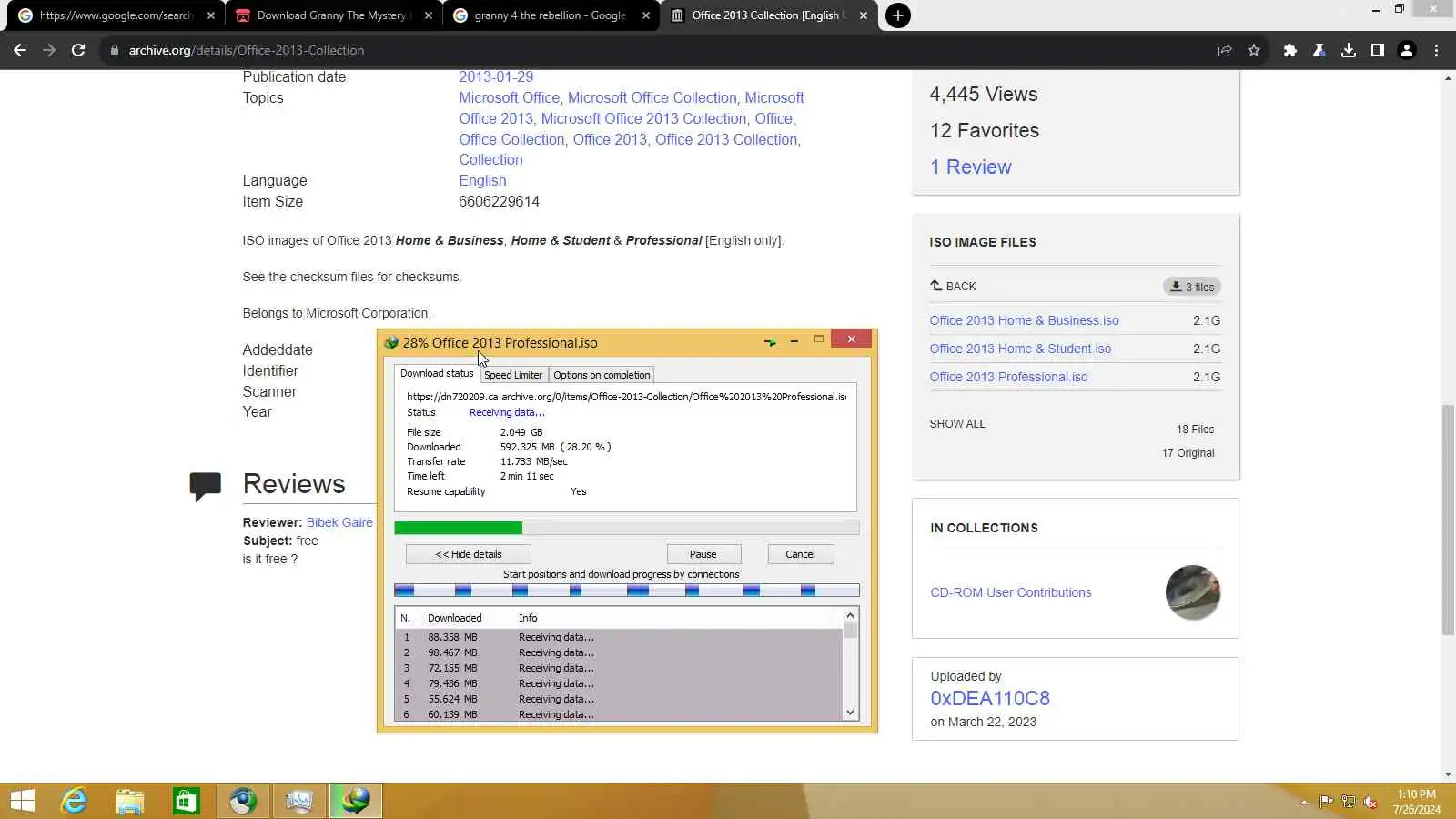Pause the Office 2013 Professional download
The height and width of the screenshot is (819, 1456).
click(703, 554)
